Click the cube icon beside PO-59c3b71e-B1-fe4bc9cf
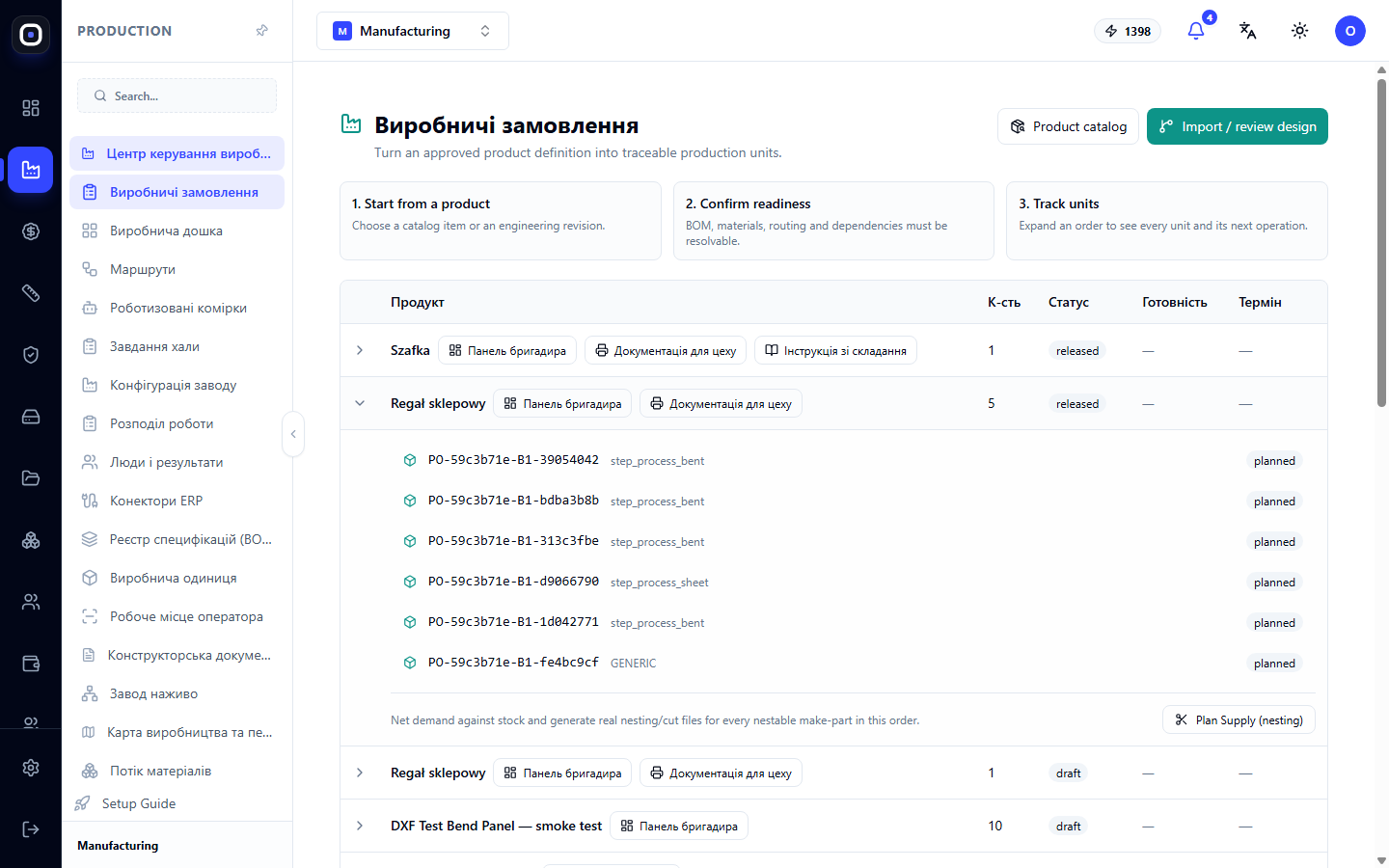Screen dimensions: 1389x868 tap(410, 664)
